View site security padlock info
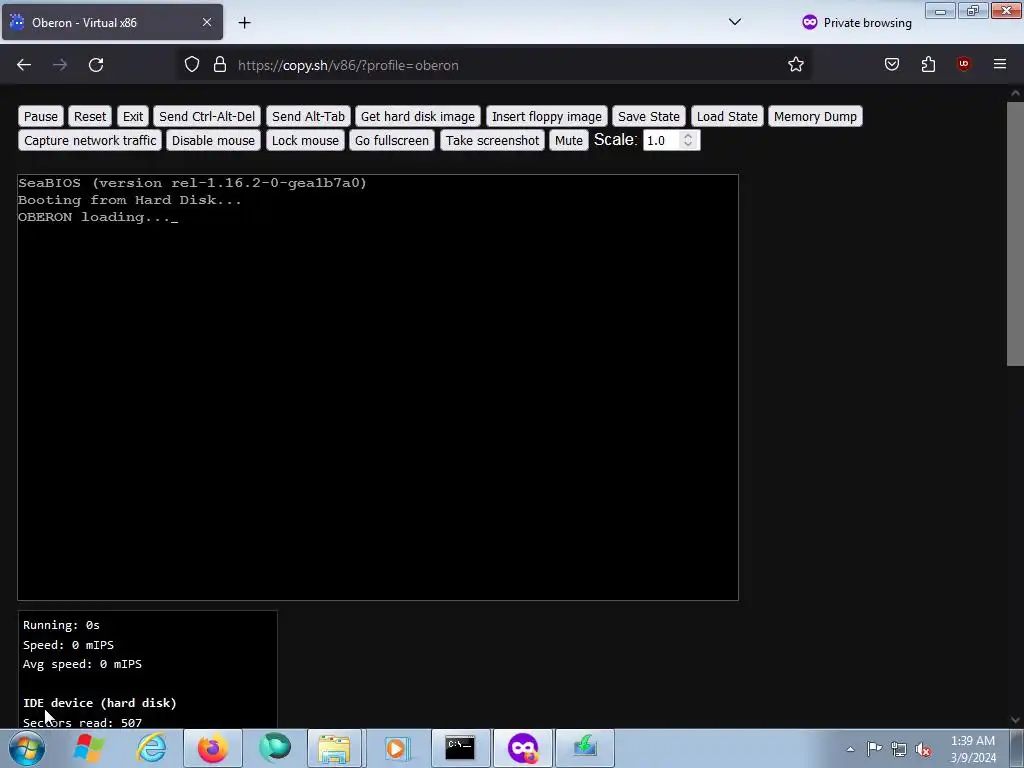This screenshot has height=768, width=1024. (220, 65)
